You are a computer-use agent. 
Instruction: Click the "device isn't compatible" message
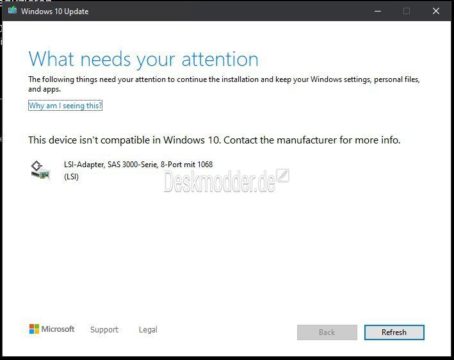click(214, 140)
